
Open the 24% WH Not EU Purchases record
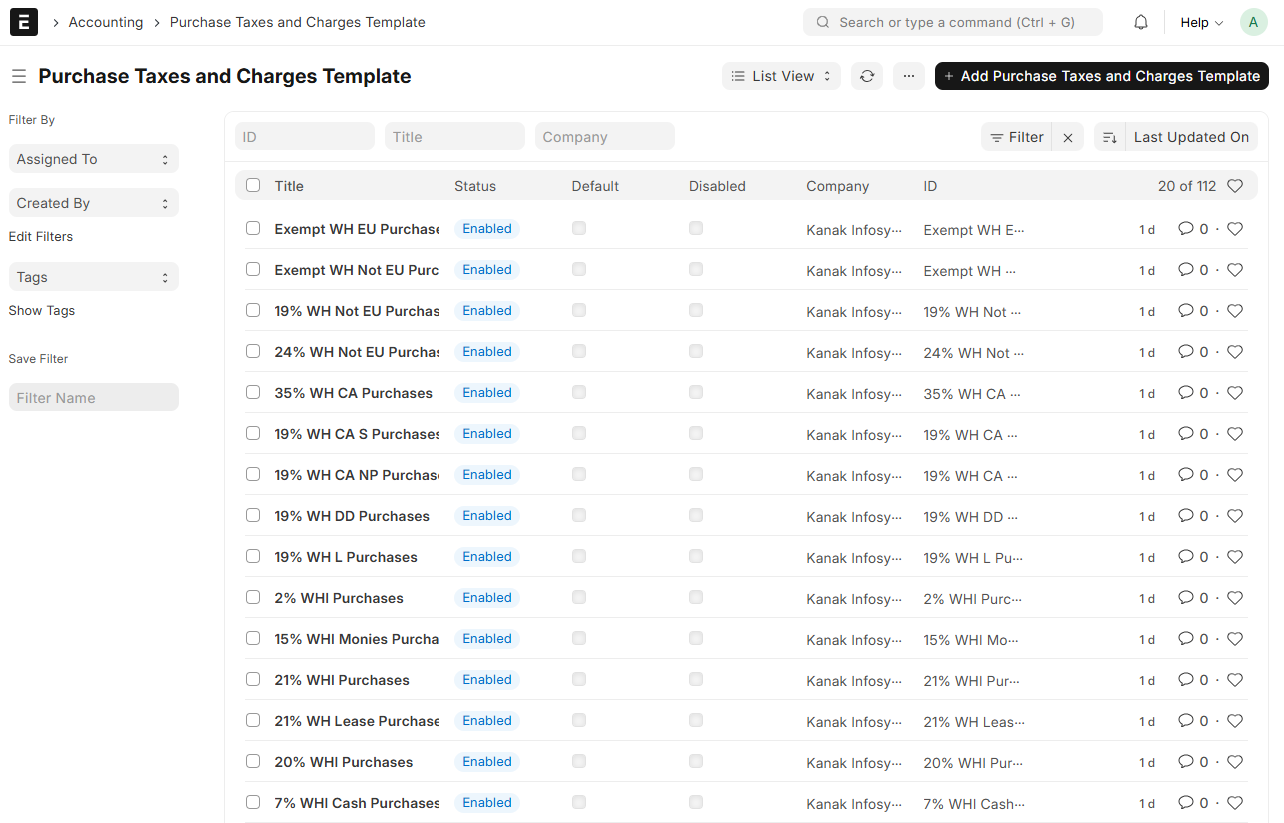pos(357,352)
